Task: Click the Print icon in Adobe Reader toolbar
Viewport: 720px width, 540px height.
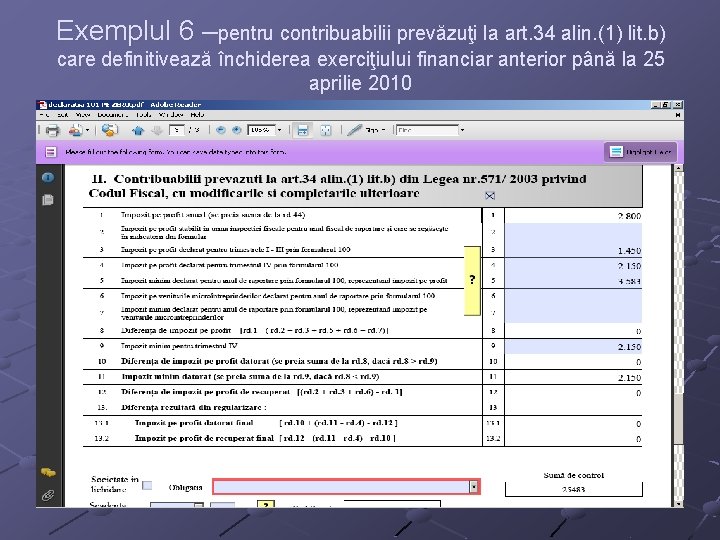Action: coord(52,130)
